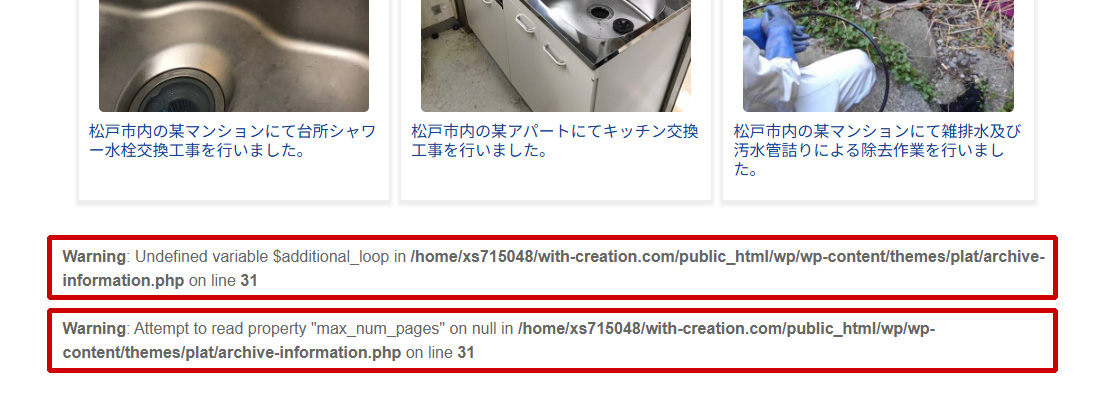Click the $additional_loop variable name text

pyautogui.click(x=330, y=256)
